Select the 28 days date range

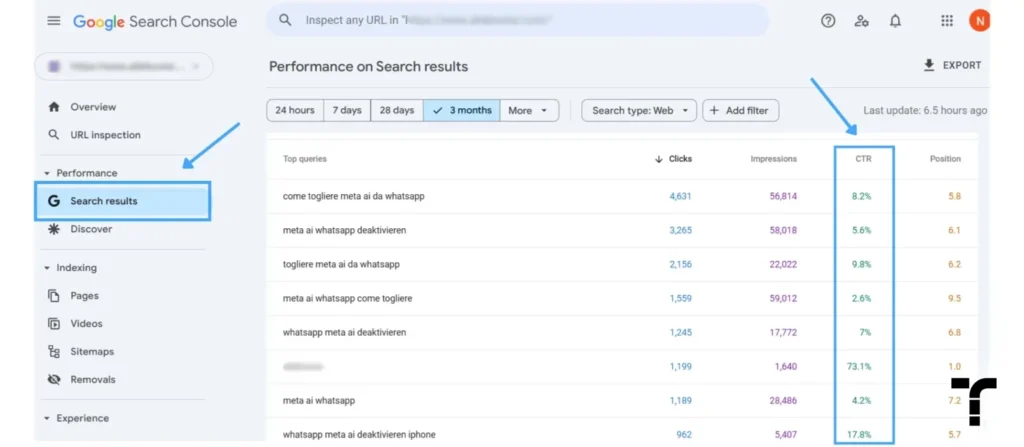pyautogui.click(x=396, y=110)
